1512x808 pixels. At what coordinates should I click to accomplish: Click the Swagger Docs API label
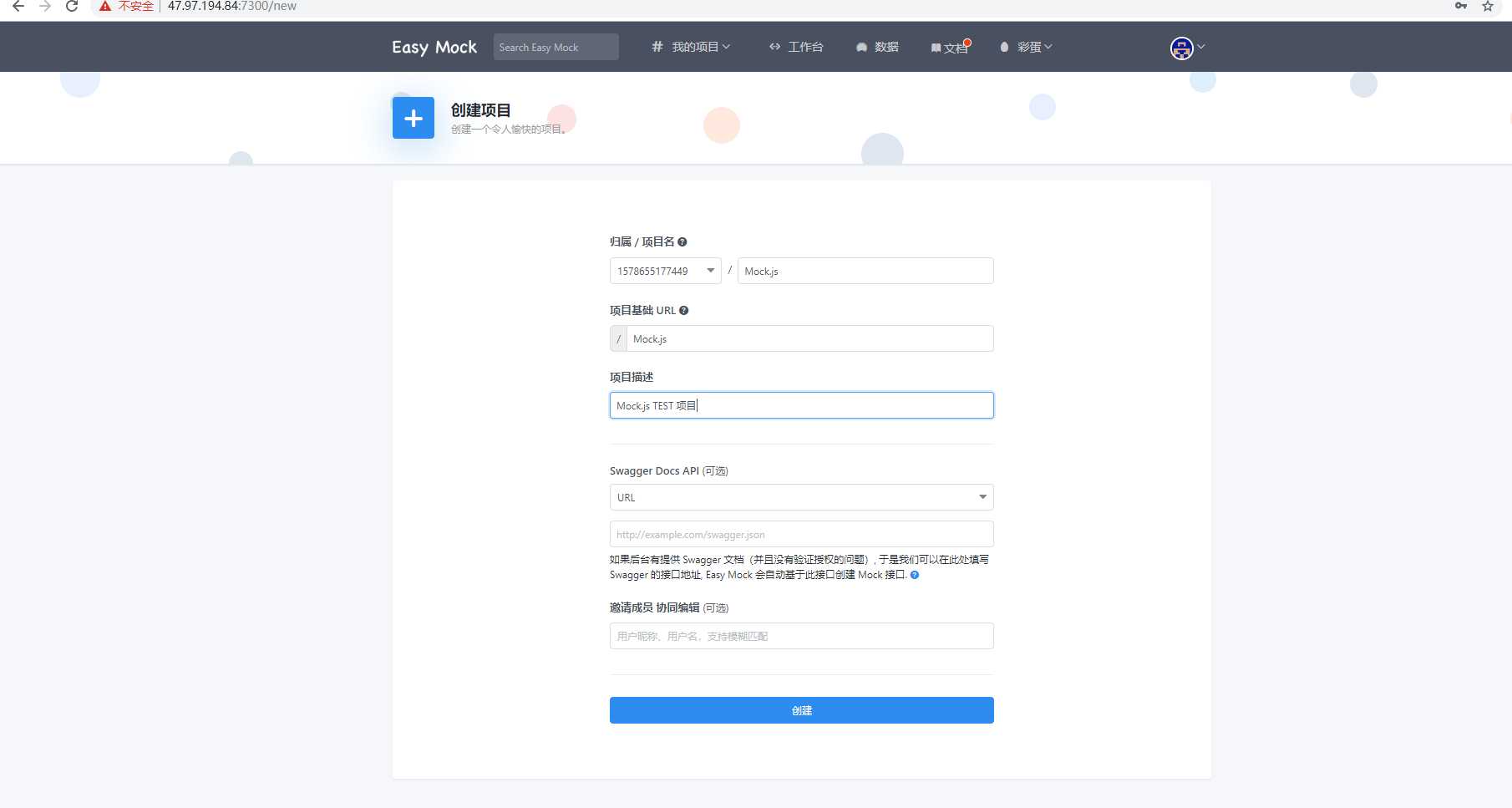[654, 471]
